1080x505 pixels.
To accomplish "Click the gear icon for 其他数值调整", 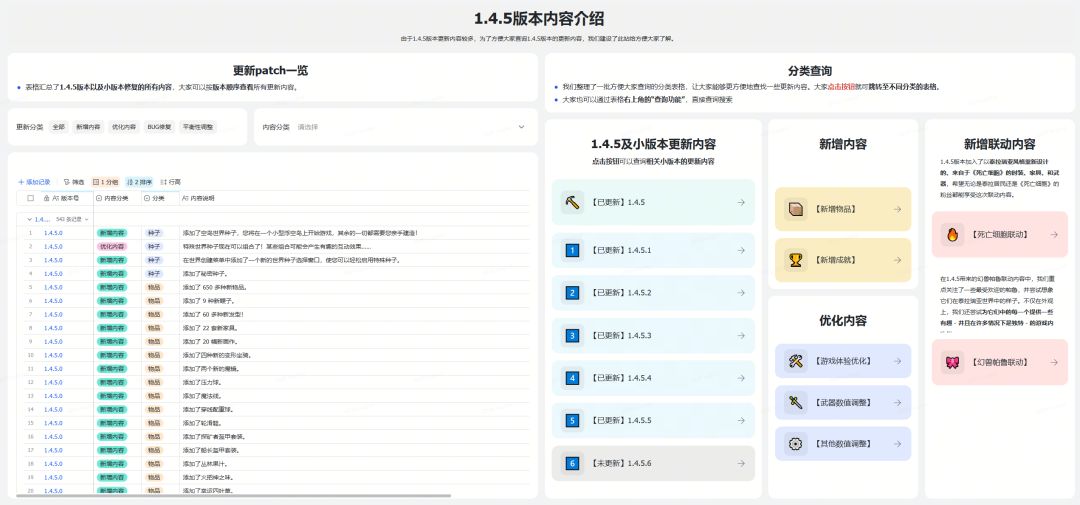I will (796, 444).
